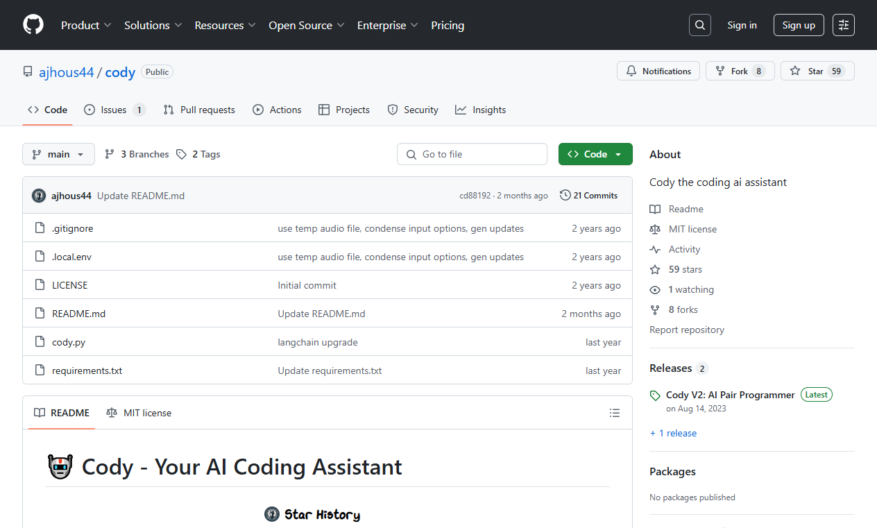
Task: Click the Go to file search field
Action: click(472, 154)
